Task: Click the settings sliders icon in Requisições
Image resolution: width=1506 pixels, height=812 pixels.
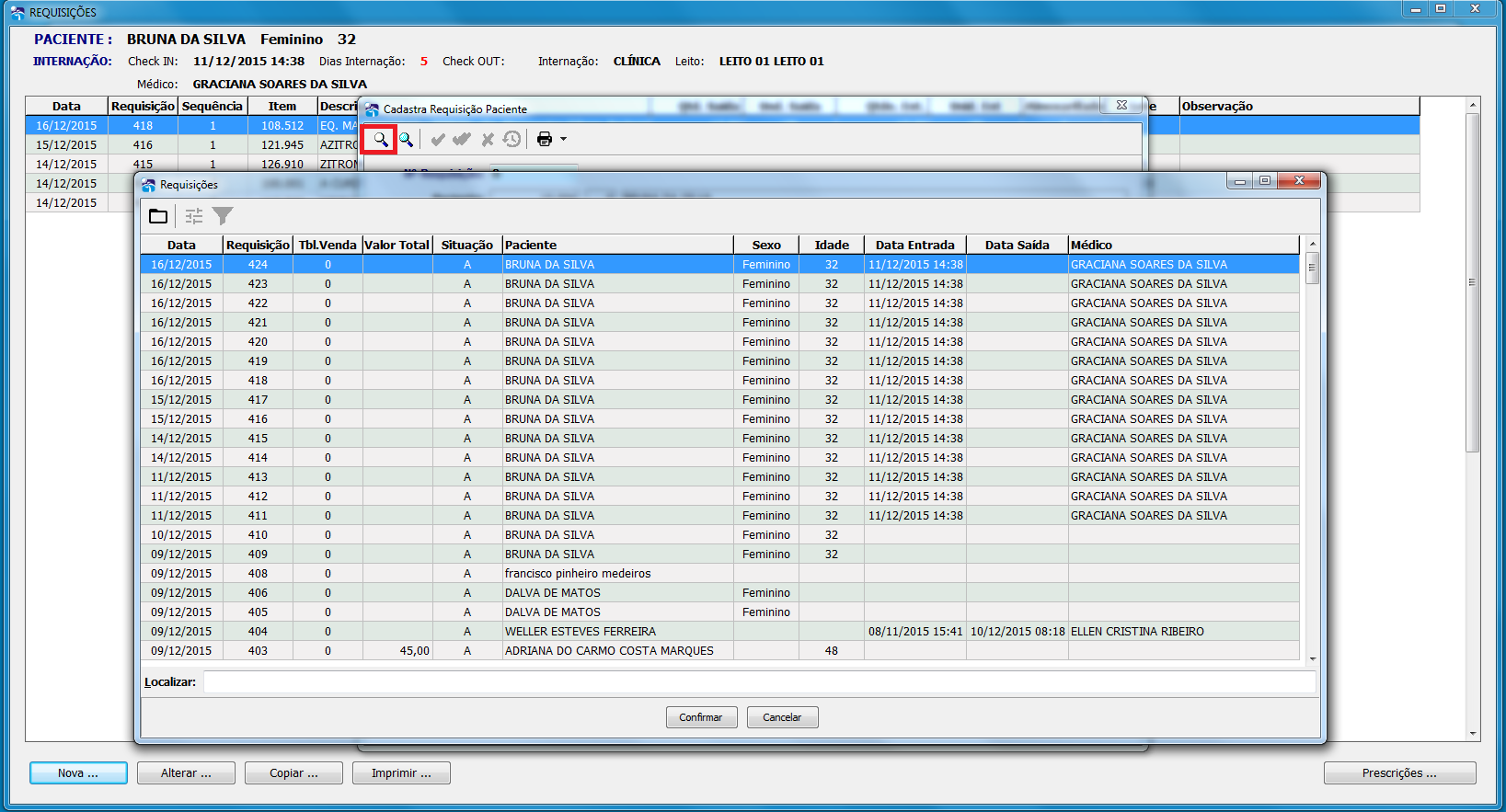Action: coord(194,216)
